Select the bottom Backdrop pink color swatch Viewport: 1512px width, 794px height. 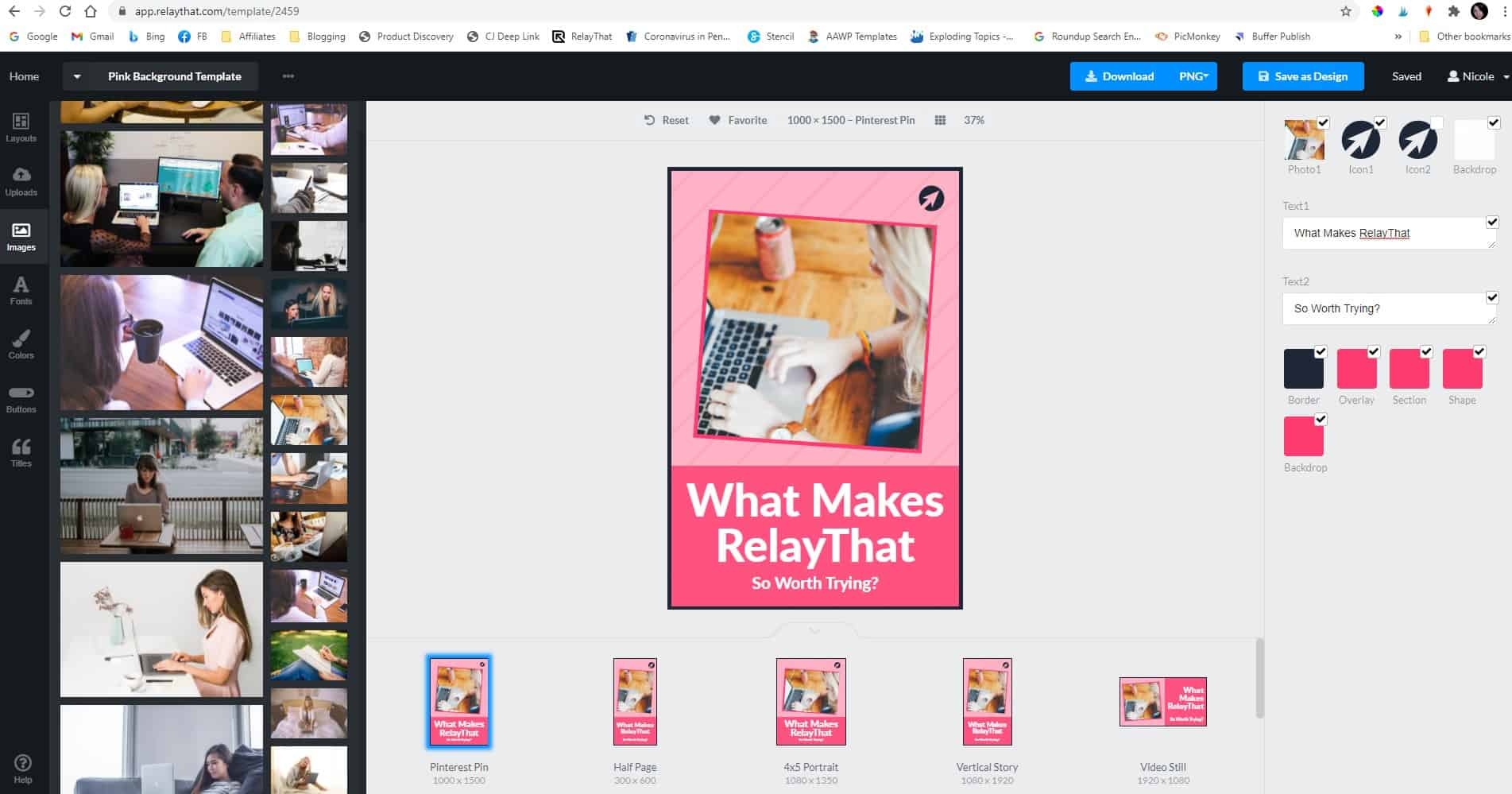tap(1304, 436)
